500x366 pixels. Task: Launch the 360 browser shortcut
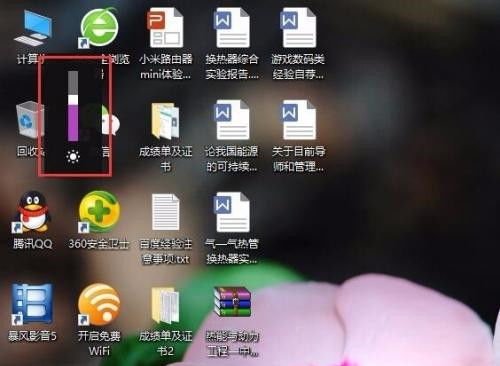click(99, 28)
